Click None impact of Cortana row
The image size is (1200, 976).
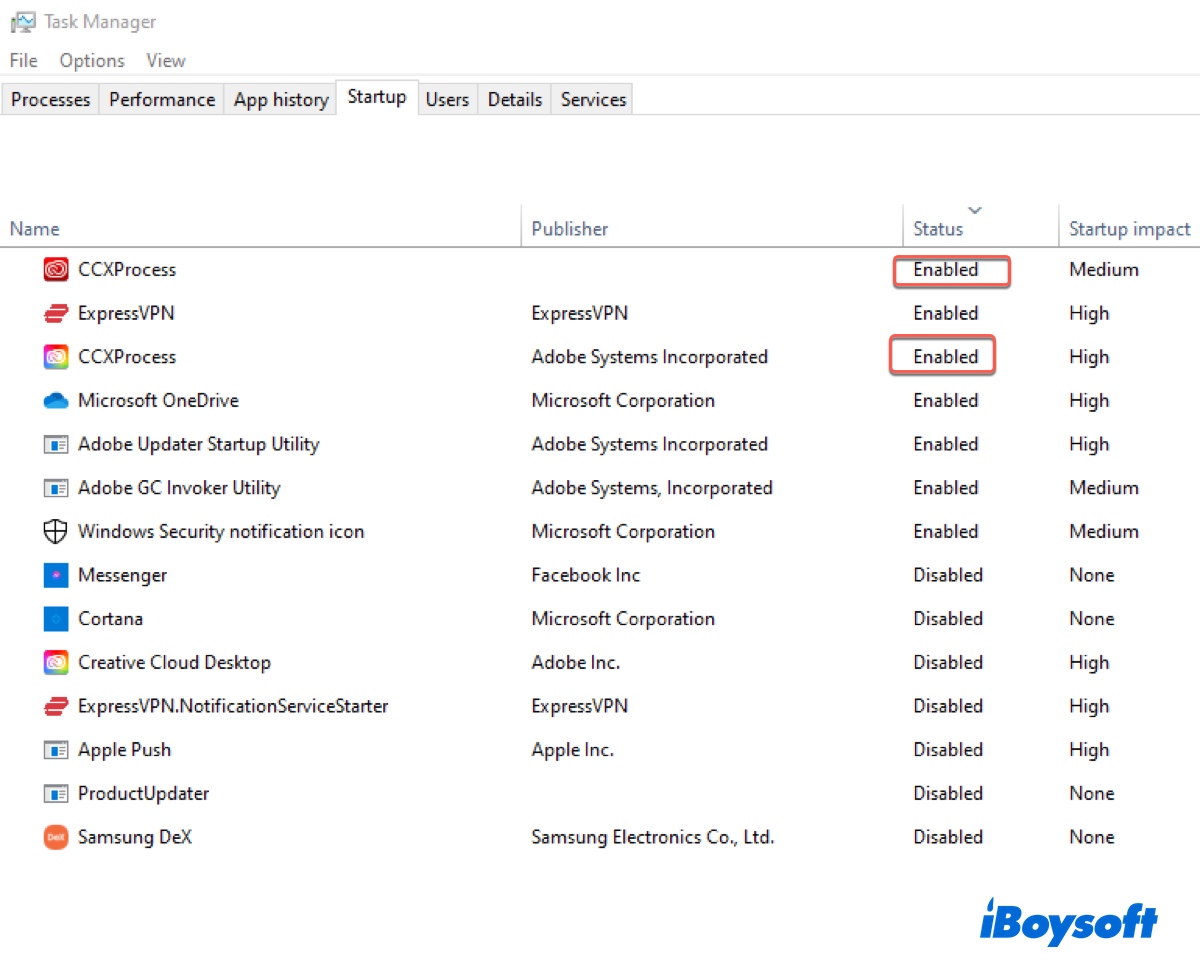(x=1091, y=619)
